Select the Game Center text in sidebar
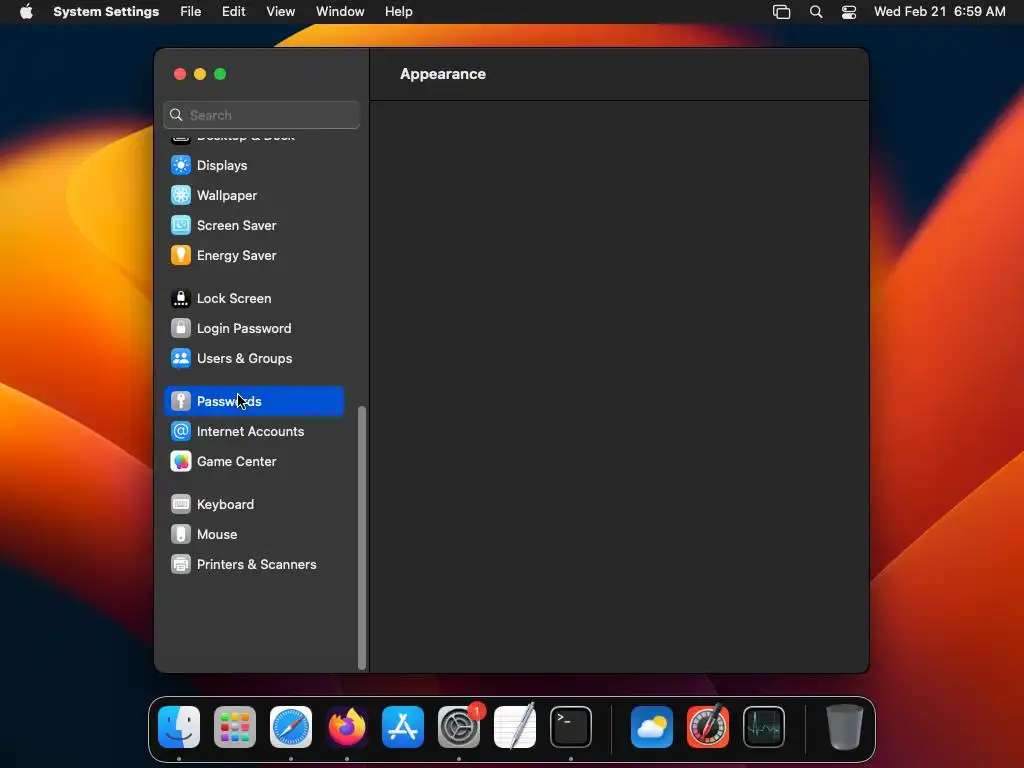The width and height of the screenshot is (1024, 768). (236, 462)
